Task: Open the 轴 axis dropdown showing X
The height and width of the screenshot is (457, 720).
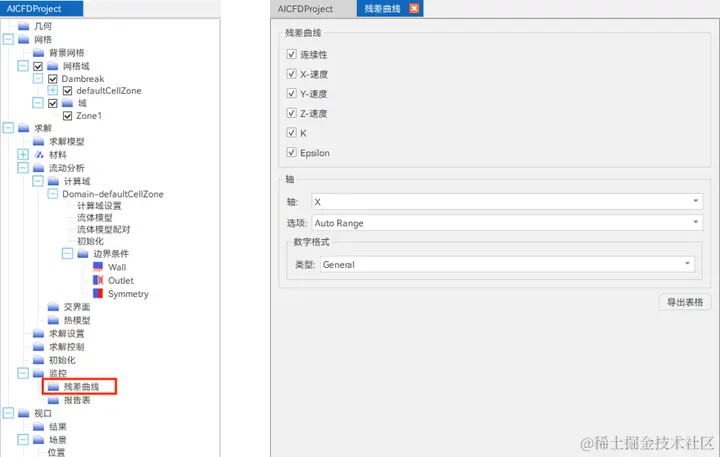Action: point(507,201)
